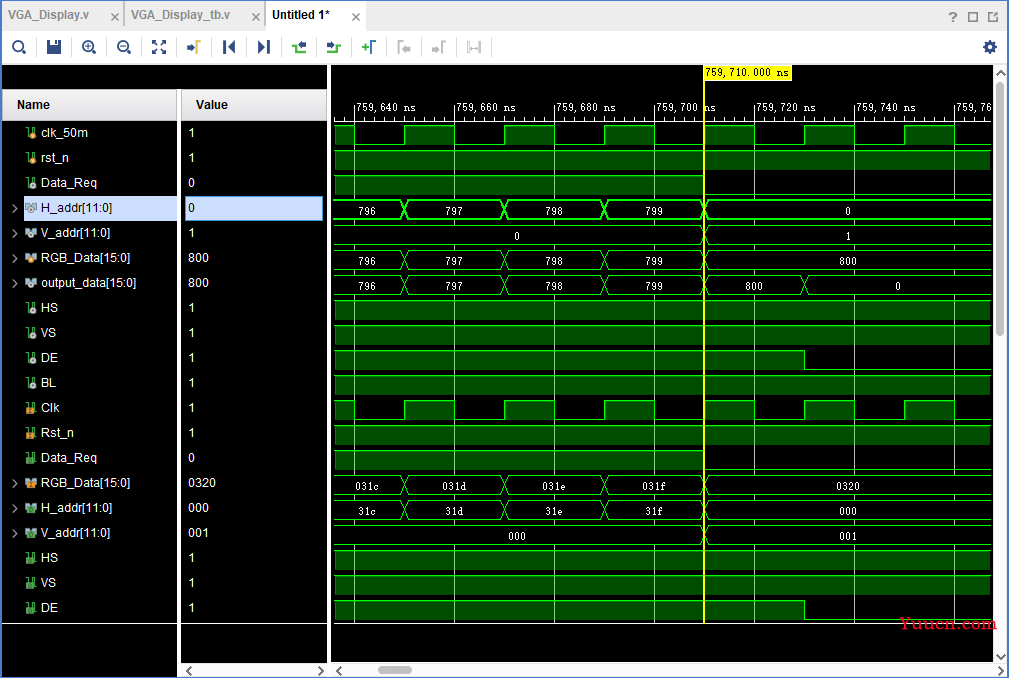Expand the upper V_addr[11:0] bus
The width and height of the screenshot is (1009, 678).
pyautogui.click(x=14, y=233)
